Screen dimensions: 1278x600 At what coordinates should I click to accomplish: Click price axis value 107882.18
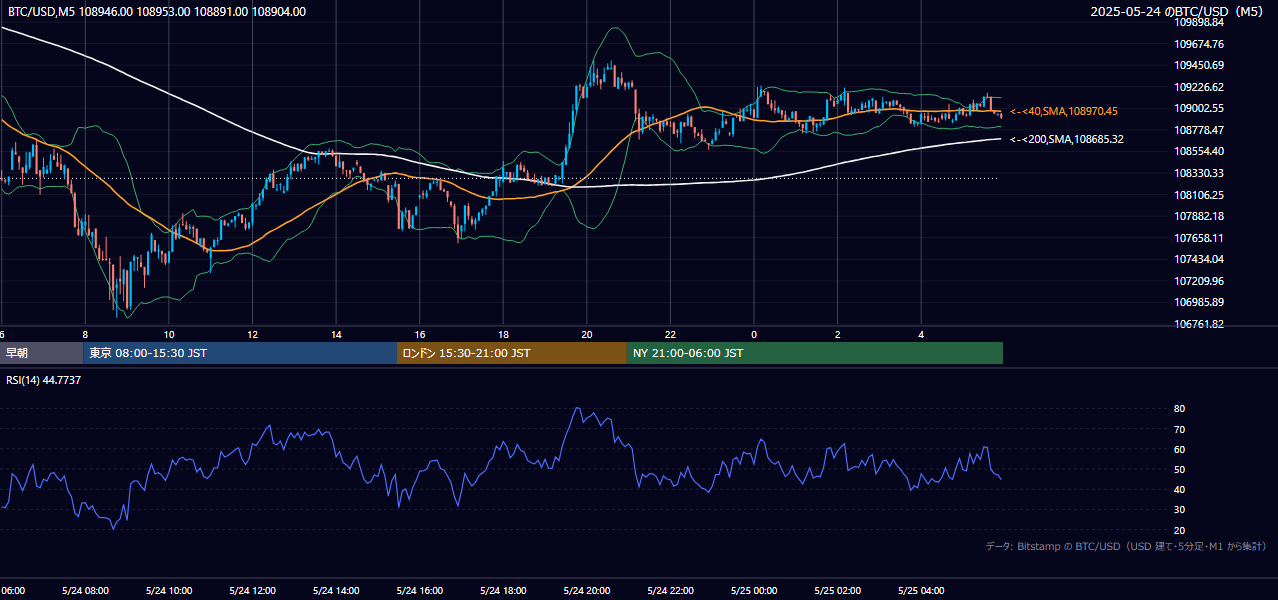1199,216
